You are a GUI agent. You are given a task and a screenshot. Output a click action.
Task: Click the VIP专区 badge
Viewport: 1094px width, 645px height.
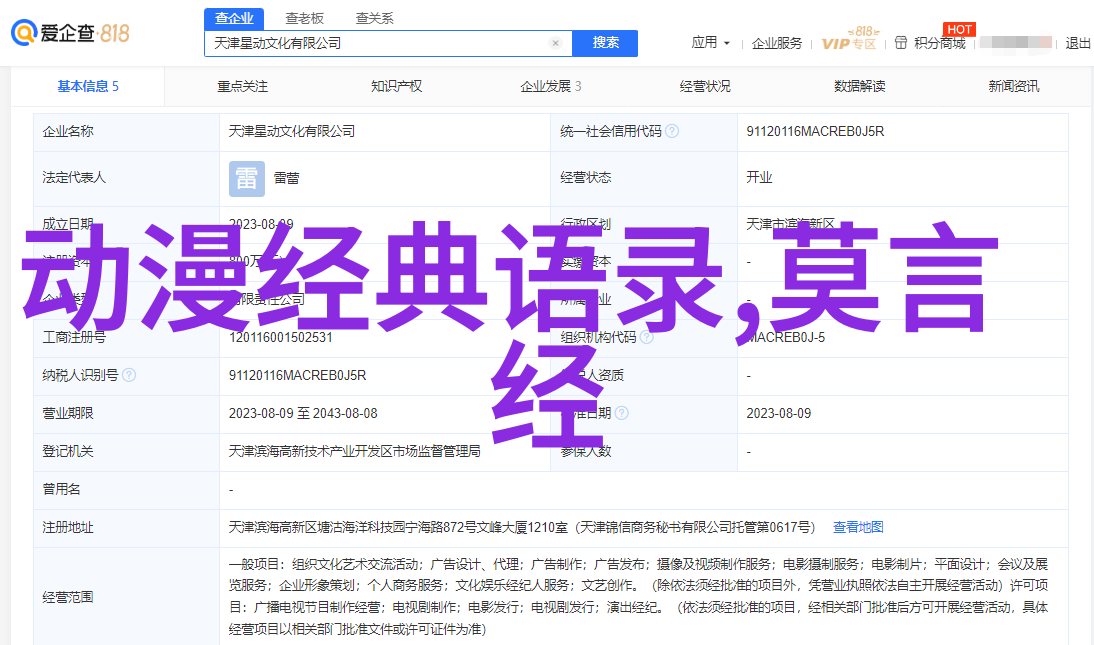[x=849, y=40]
